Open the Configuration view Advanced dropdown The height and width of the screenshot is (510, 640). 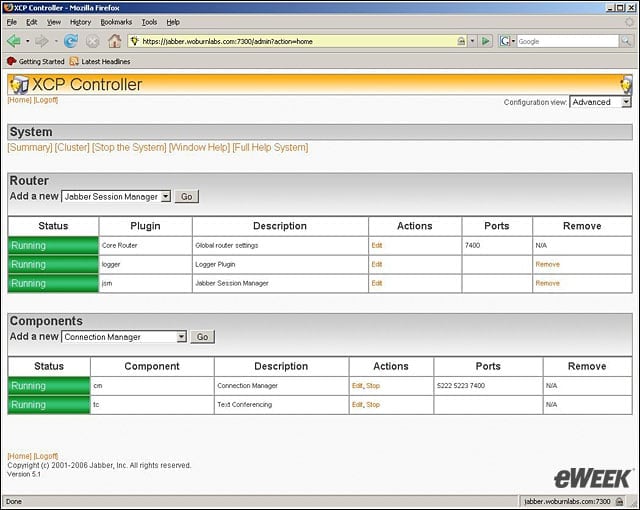[x=626, y=102]
